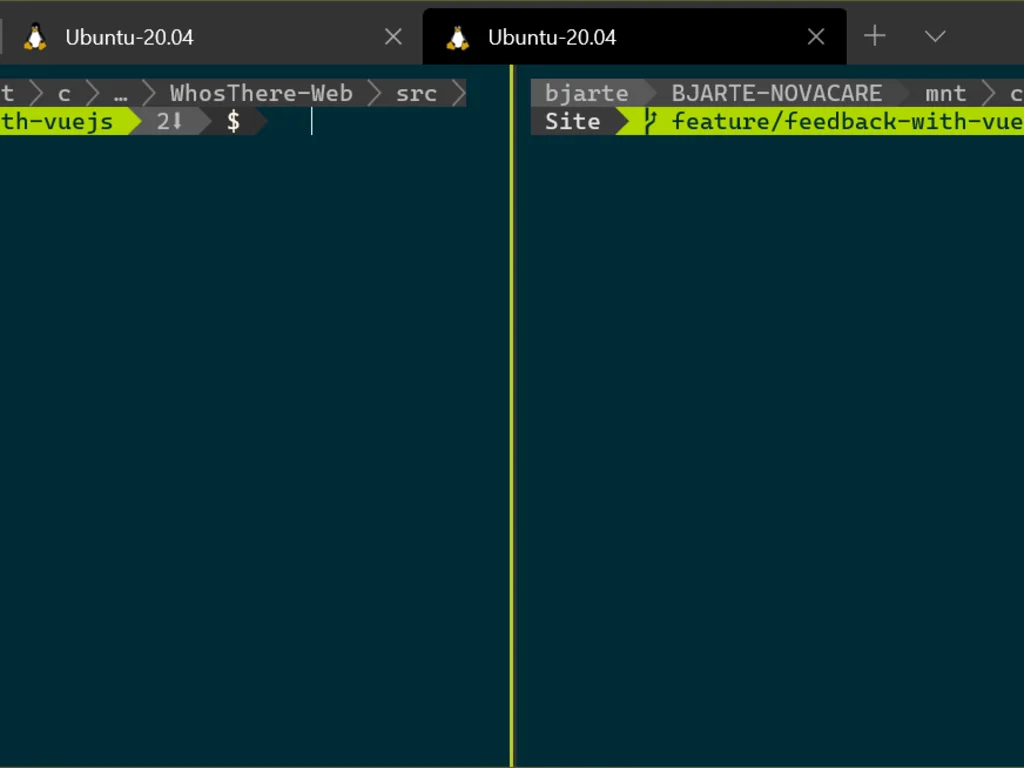Click the git branch icon in right pane
This screenshot has height=768, width=1024.
pyautogui.click(x=649, y=121)
